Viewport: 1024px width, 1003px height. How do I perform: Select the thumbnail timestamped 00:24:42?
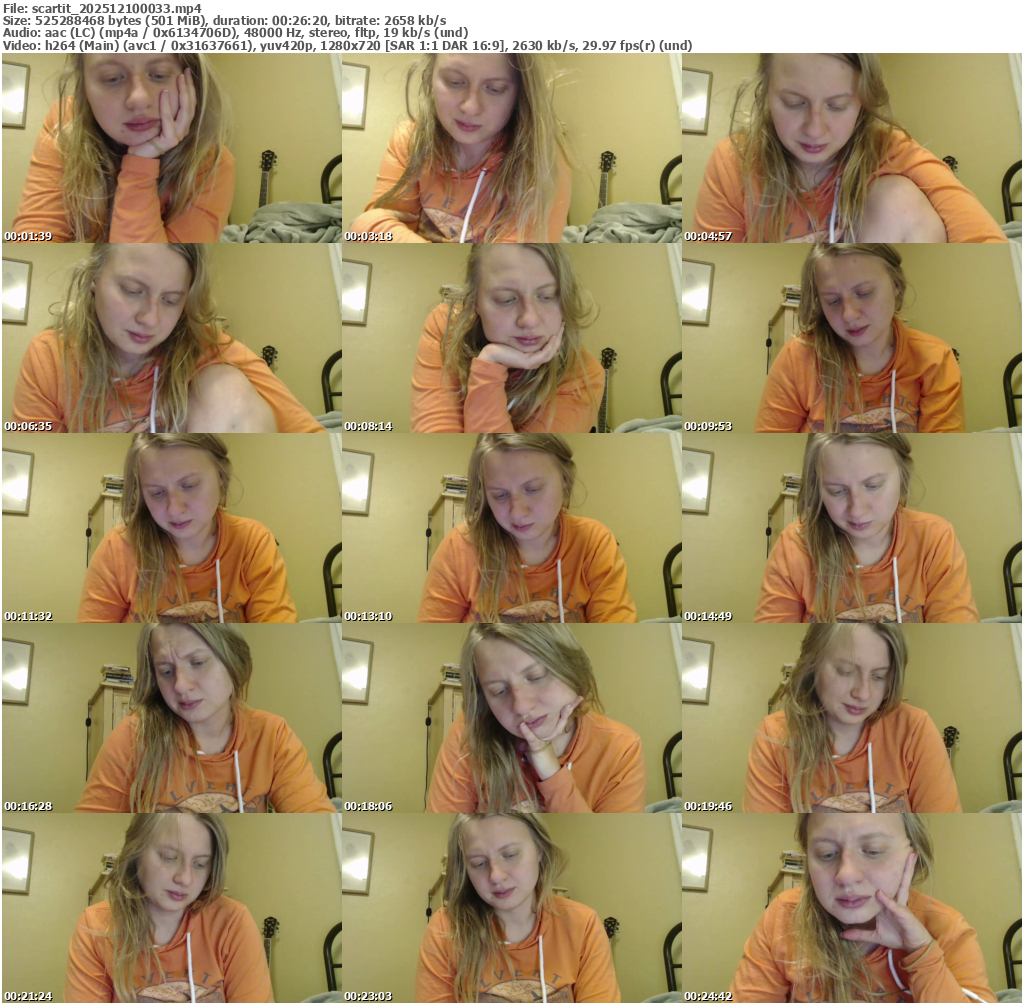(x=852, y=908)
